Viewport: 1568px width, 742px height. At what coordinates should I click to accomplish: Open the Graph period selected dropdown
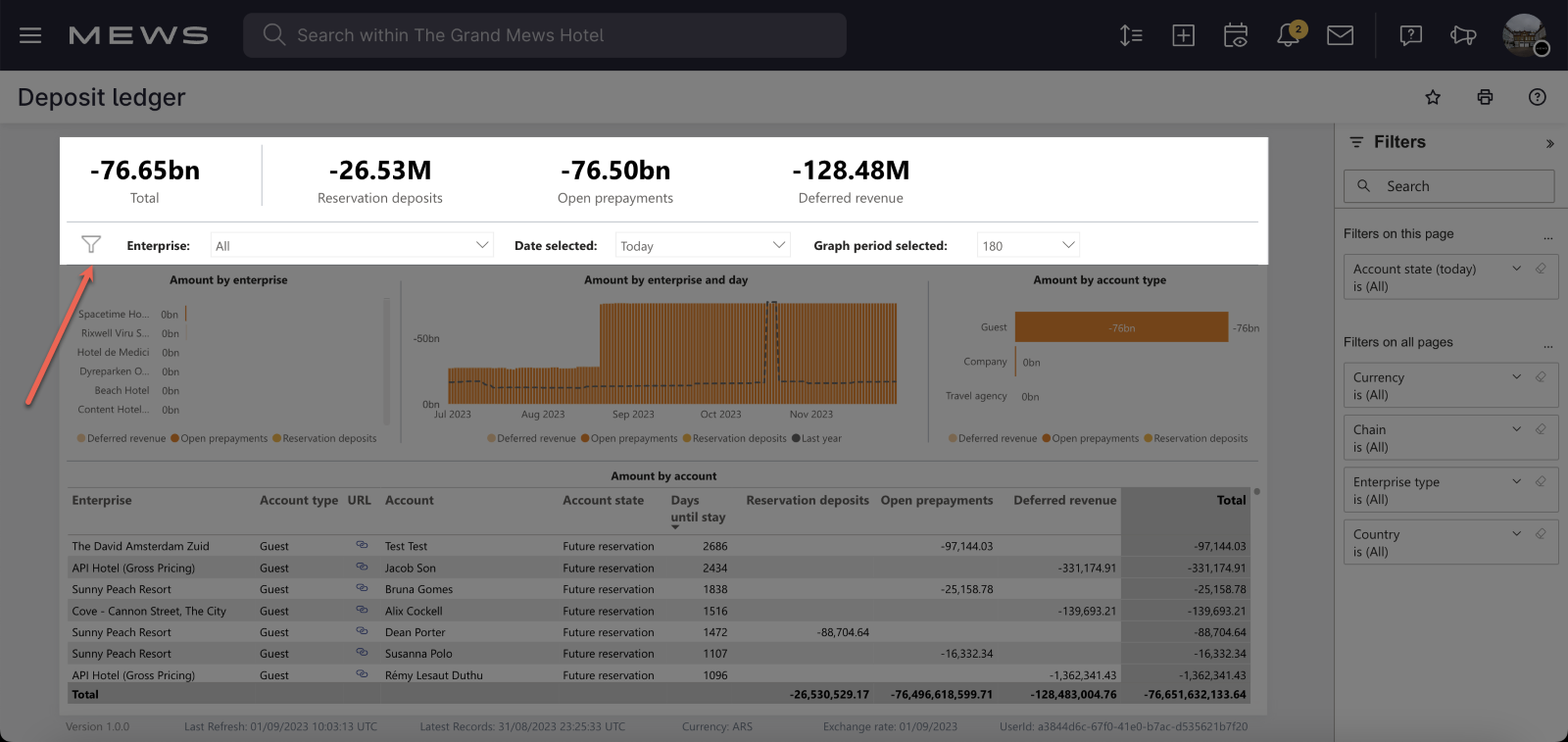[1027, 245]
